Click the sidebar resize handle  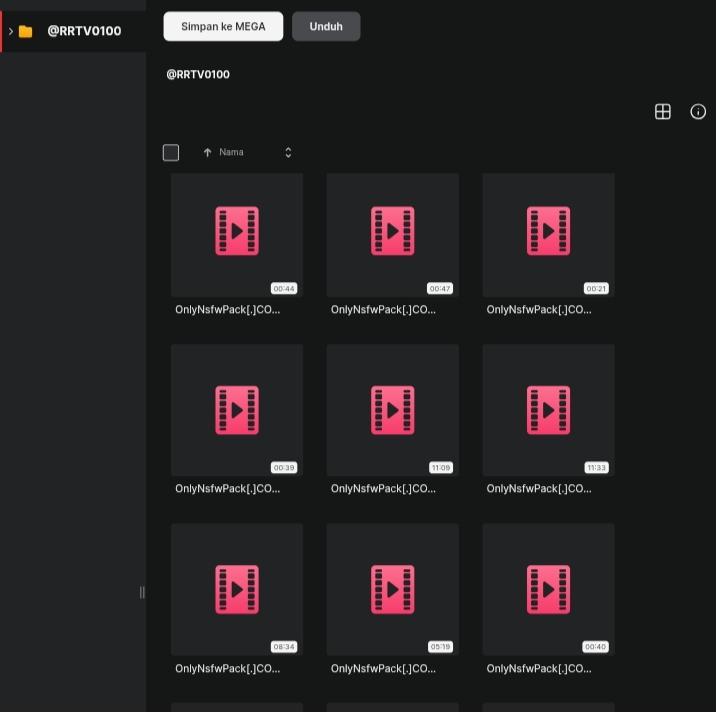click(142, 592)
